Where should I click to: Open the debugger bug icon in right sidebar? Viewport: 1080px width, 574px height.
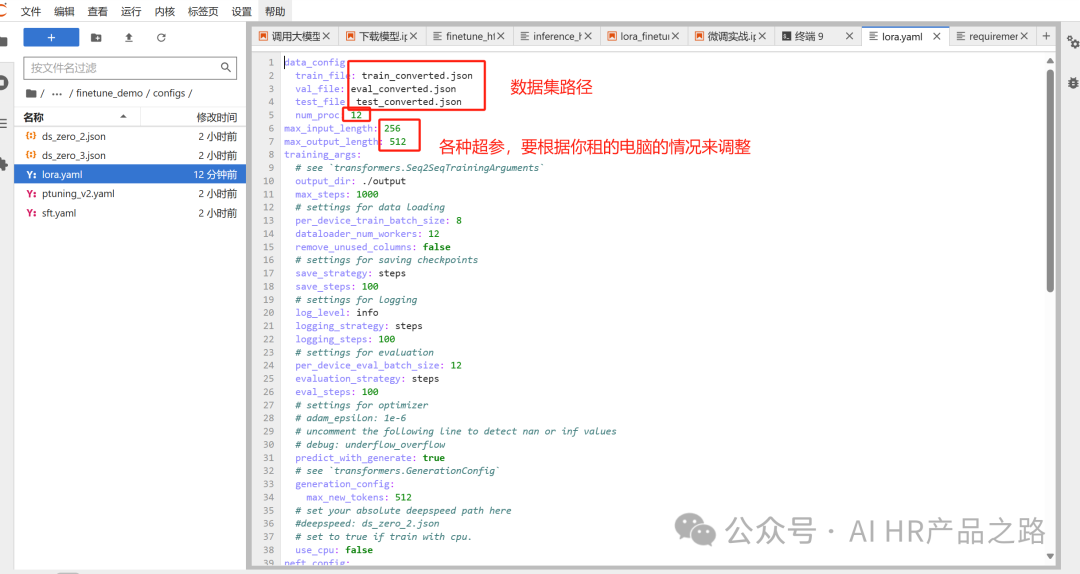point(1072,83)
